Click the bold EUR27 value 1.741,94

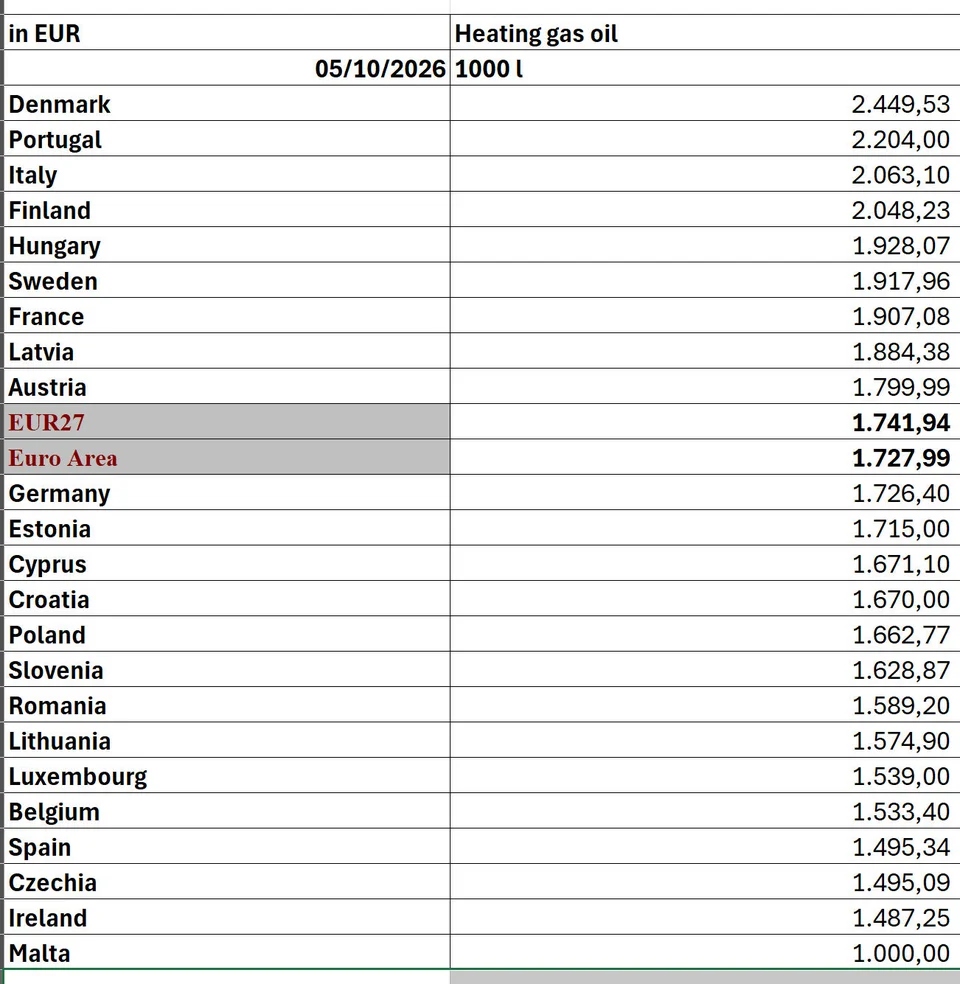[705, 422]
